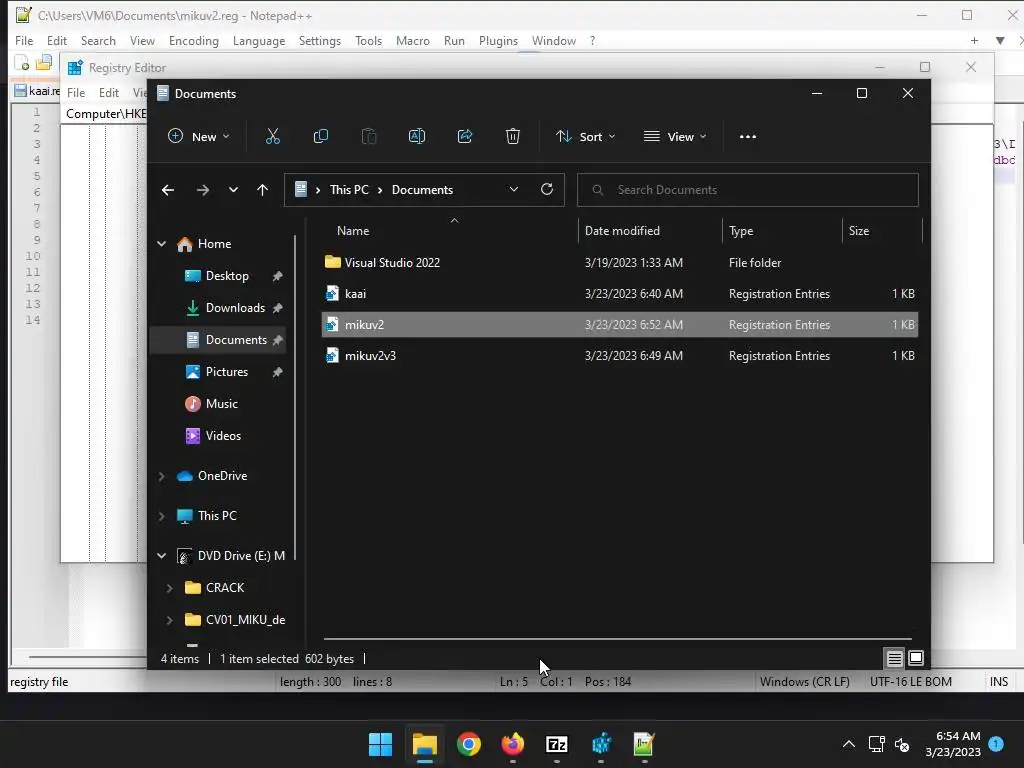Open Registry Editor Edit menu
Screen dimensions: 1024x768
108,93
